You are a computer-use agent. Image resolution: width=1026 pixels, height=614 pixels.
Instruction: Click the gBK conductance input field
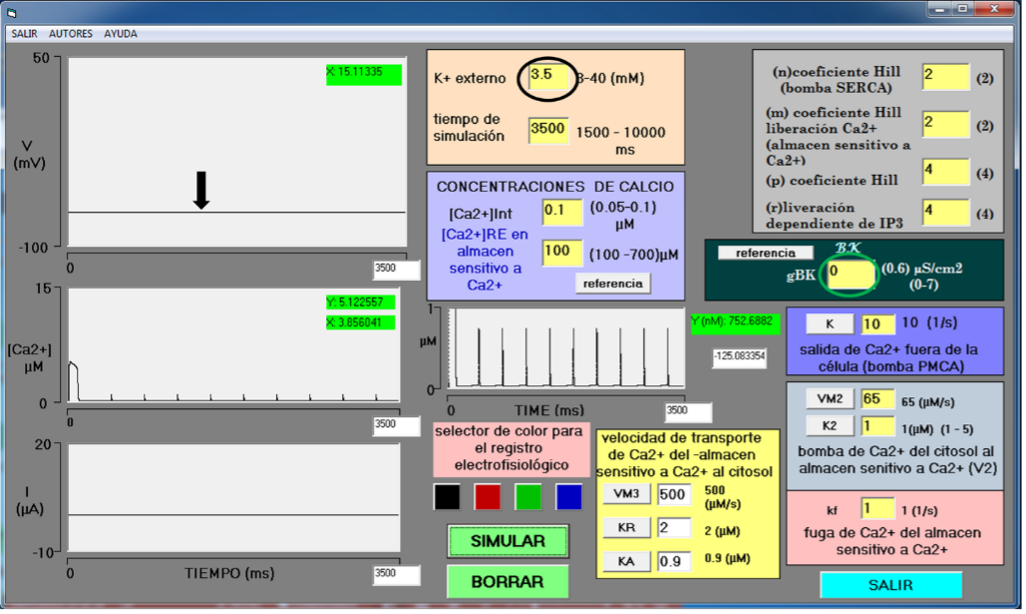coord(850,274)
